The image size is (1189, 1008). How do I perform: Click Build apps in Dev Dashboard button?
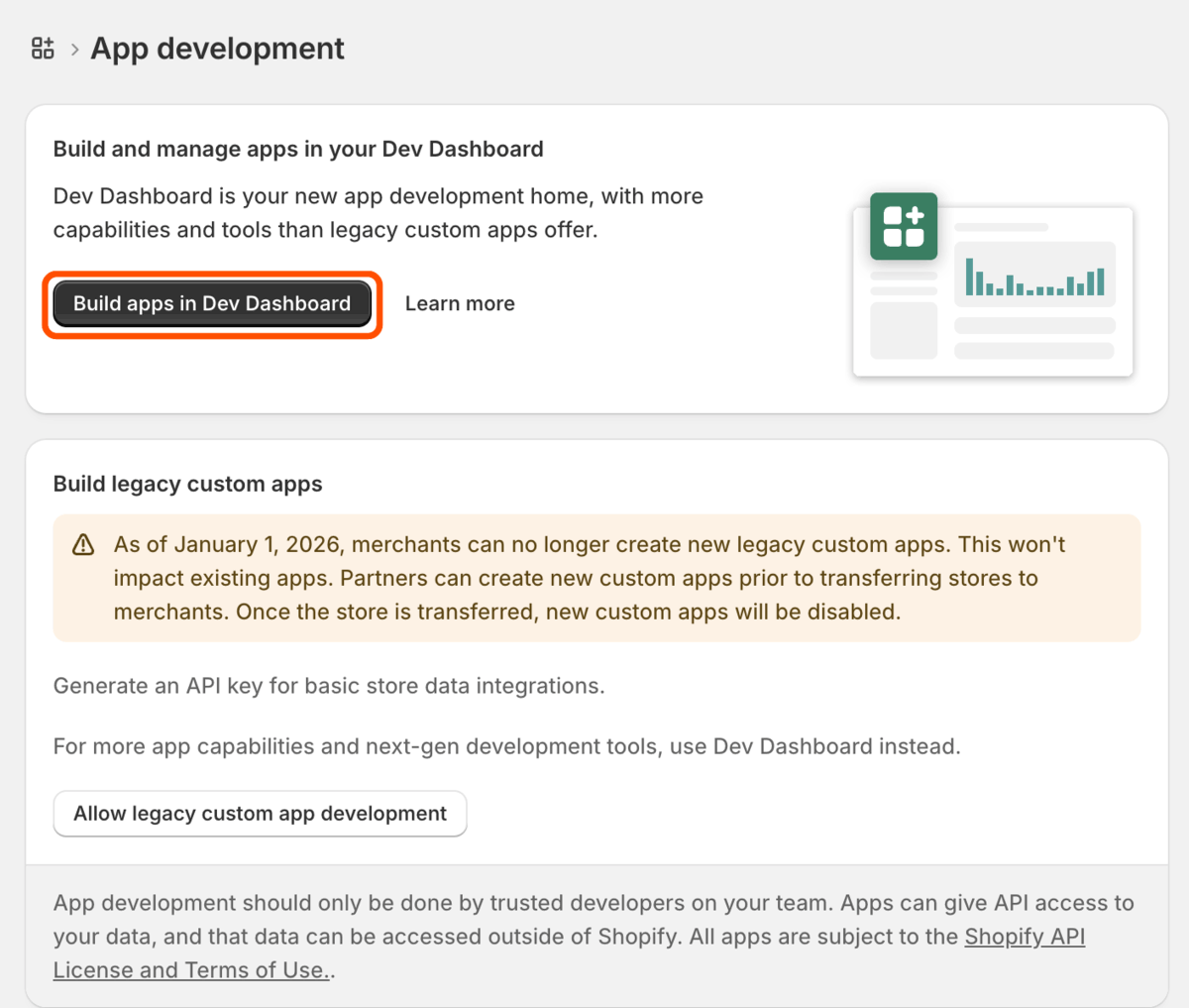pyautogui.click(x=212, y=303)
